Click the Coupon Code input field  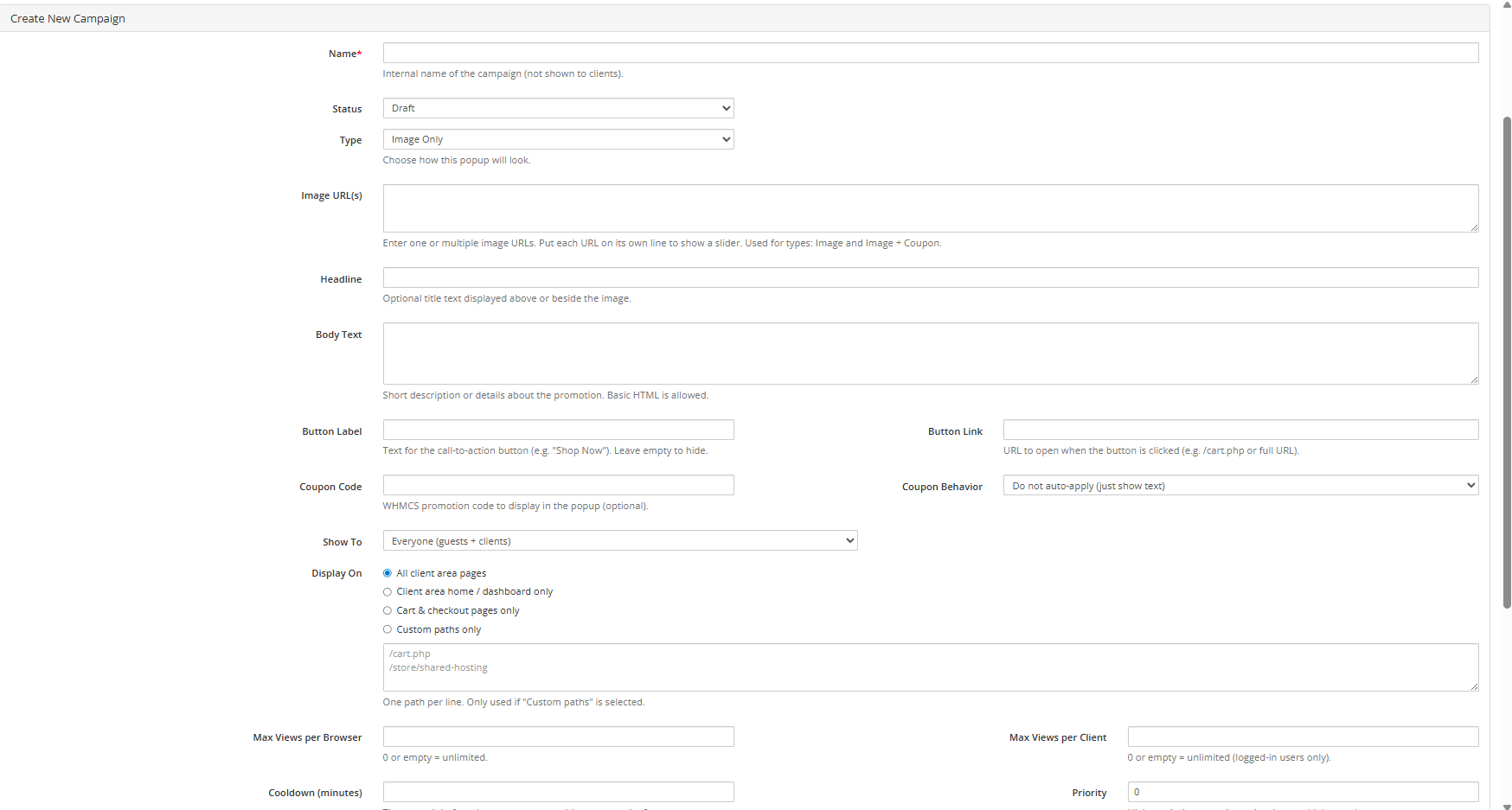558,485
